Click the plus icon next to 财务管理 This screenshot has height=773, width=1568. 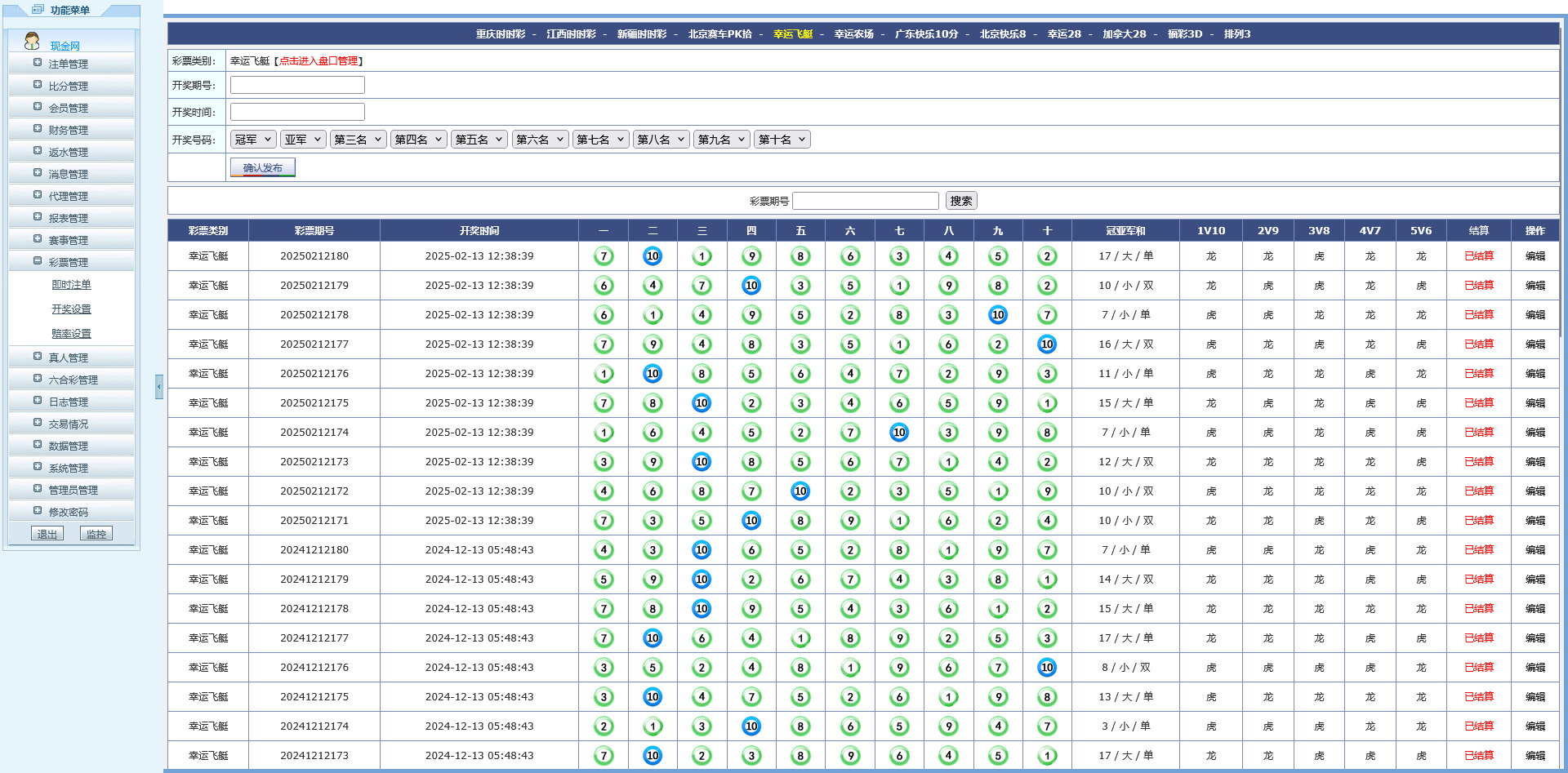[38, 129]
